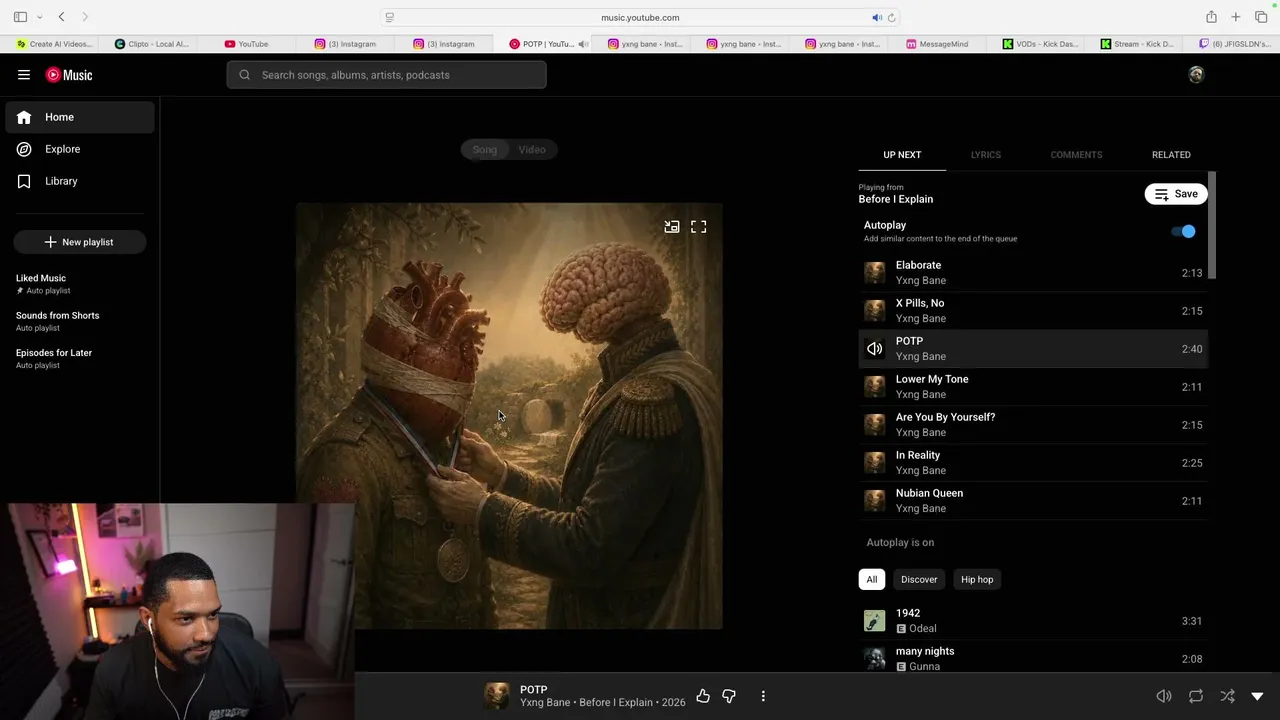The width and height of the screenshot is (1280, 720).
Task: Open the Lyrics tab
Action: tap(986, 155)
